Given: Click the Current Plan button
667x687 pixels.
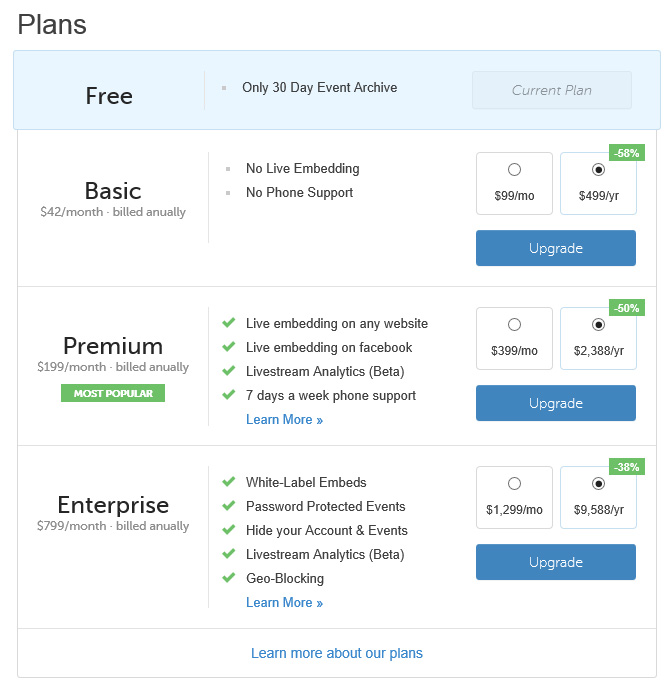Looking at the screenshot, I should (552, 90).
